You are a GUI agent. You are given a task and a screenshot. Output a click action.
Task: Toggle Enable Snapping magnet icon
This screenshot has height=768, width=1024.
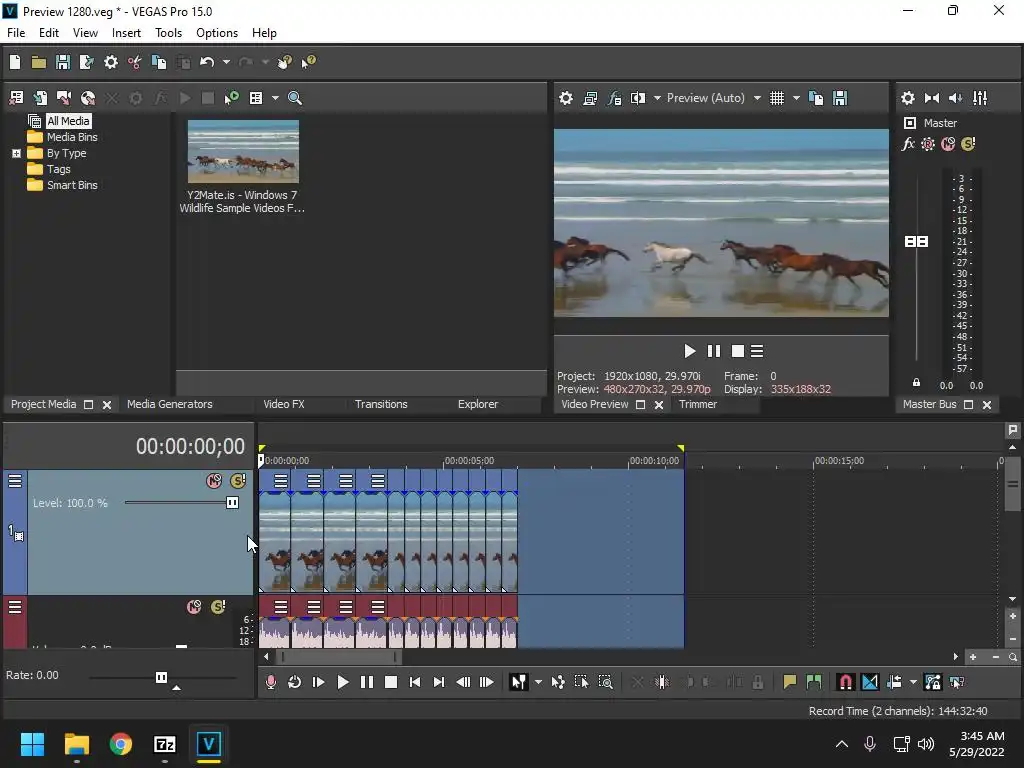click(x=845, y=682)
